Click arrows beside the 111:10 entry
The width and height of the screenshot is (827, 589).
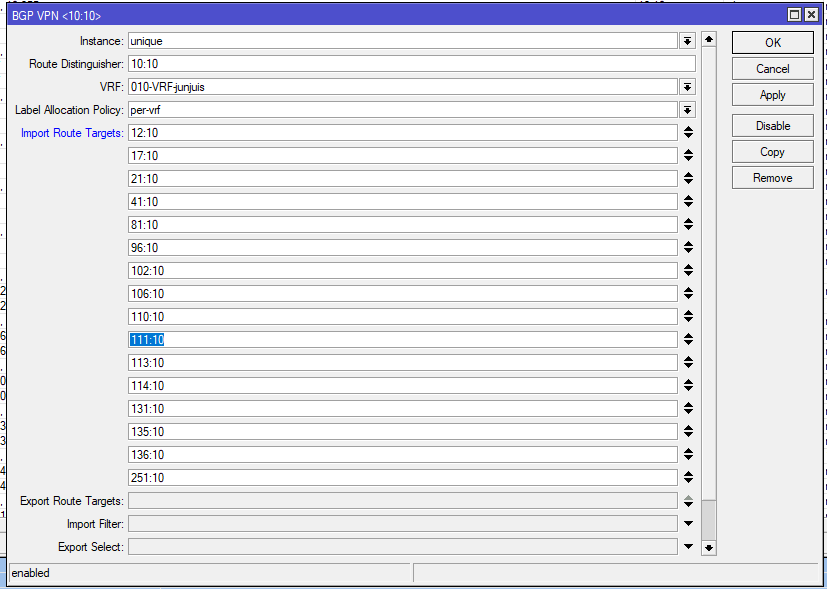tap(688, 340)
